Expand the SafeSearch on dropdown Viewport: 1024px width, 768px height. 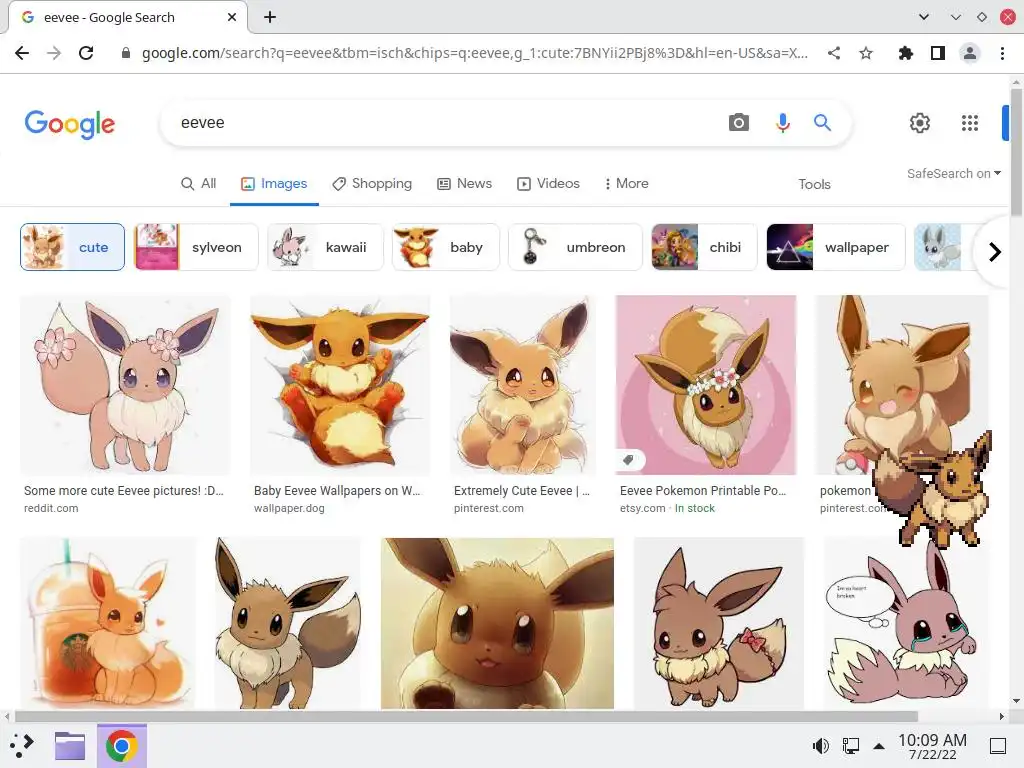953,174
